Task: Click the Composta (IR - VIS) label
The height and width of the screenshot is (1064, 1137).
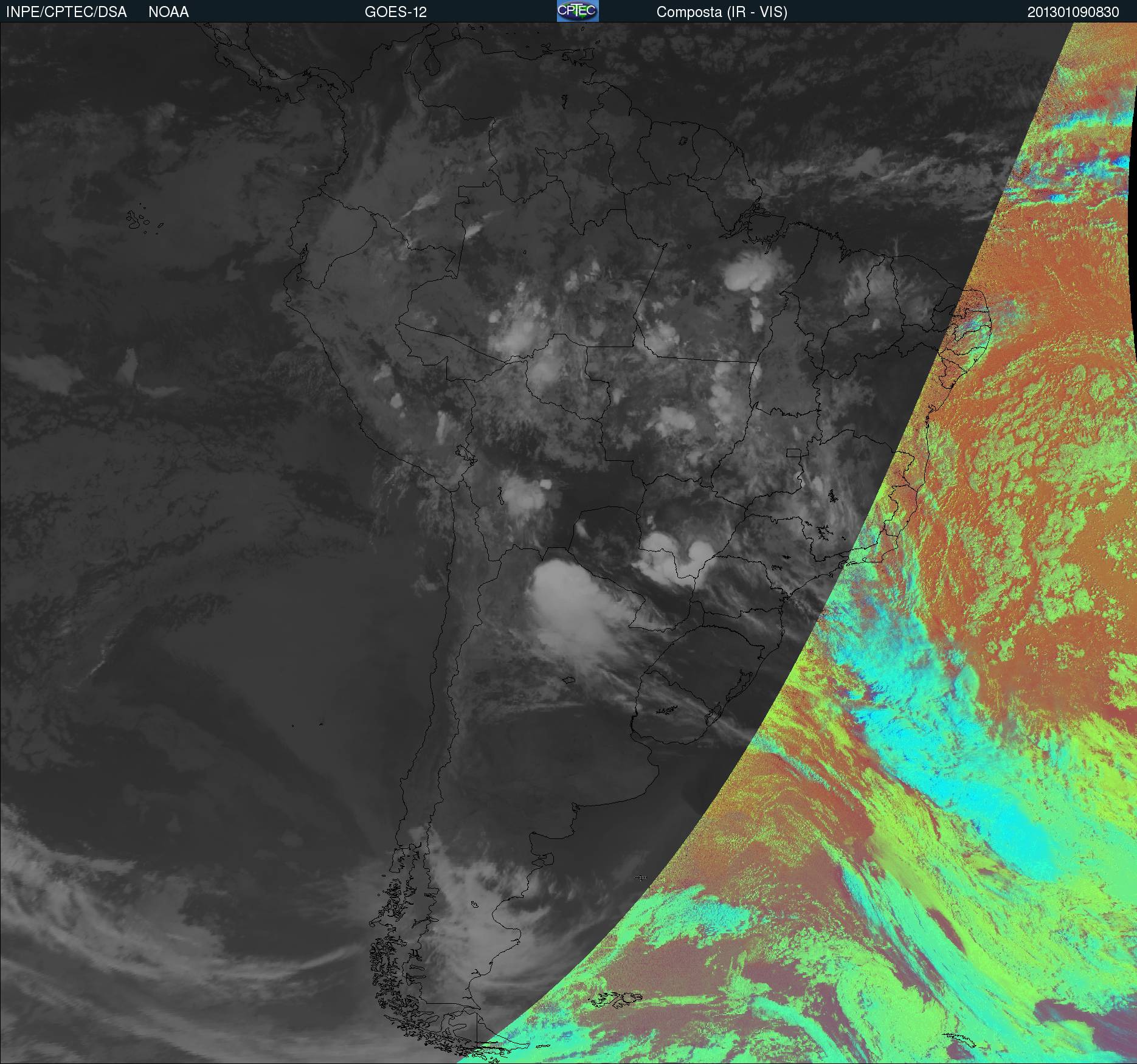Action: pyautogui.click(x=722, y=12)
